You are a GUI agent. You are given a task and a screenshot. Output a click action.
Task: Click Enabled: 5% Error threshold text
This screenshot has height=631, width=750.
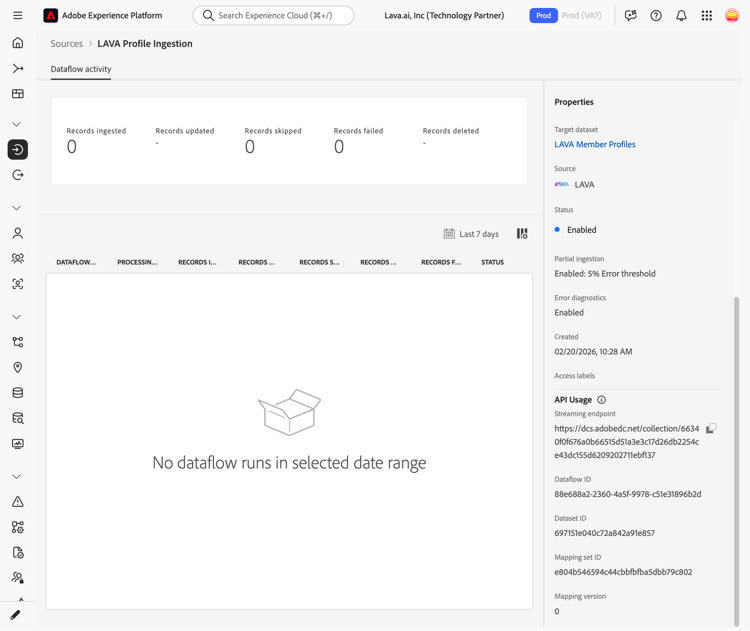(x=605, y=274)
